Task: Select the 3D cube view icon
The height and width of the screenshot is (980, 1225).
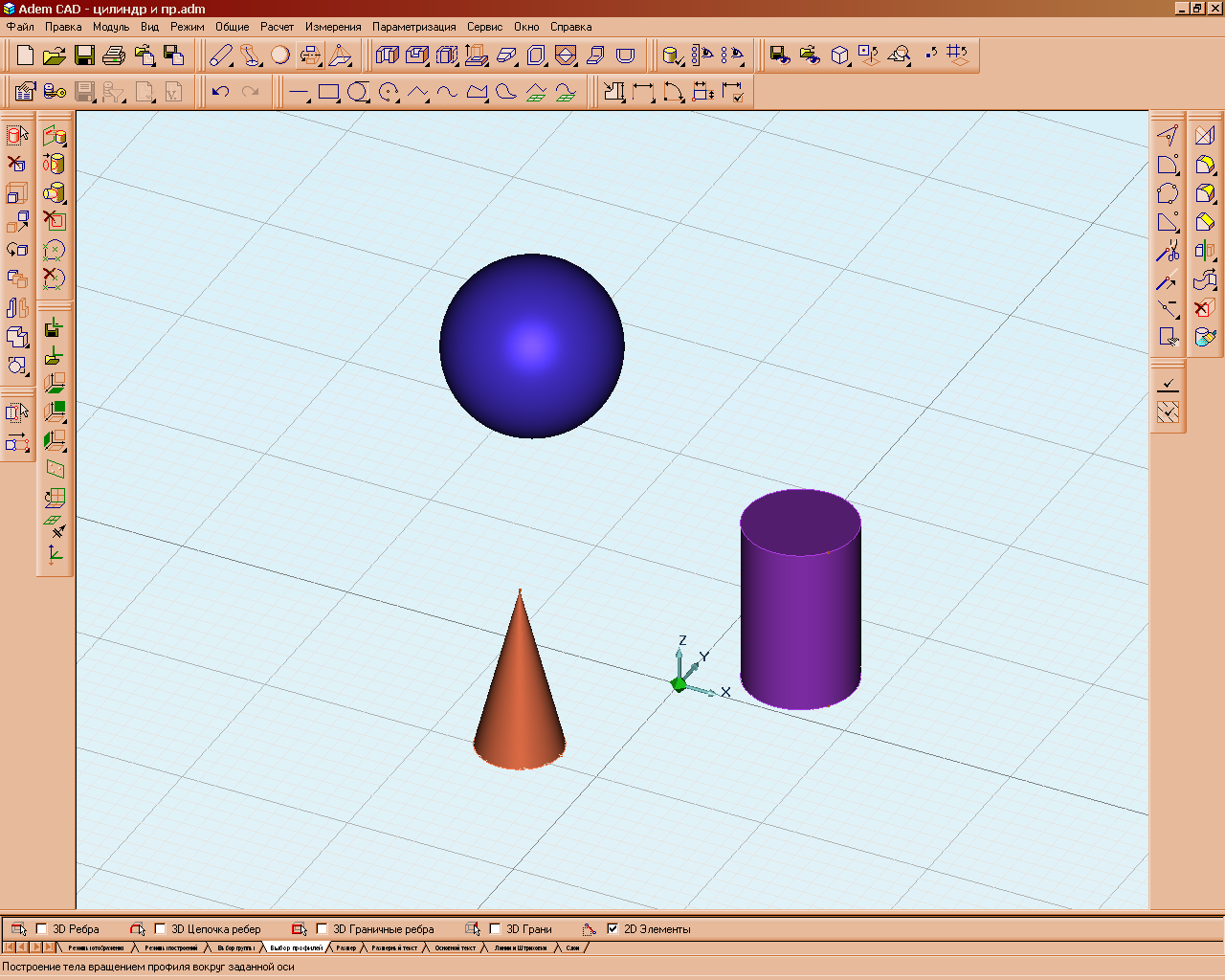Action: (x=839, y=56)
